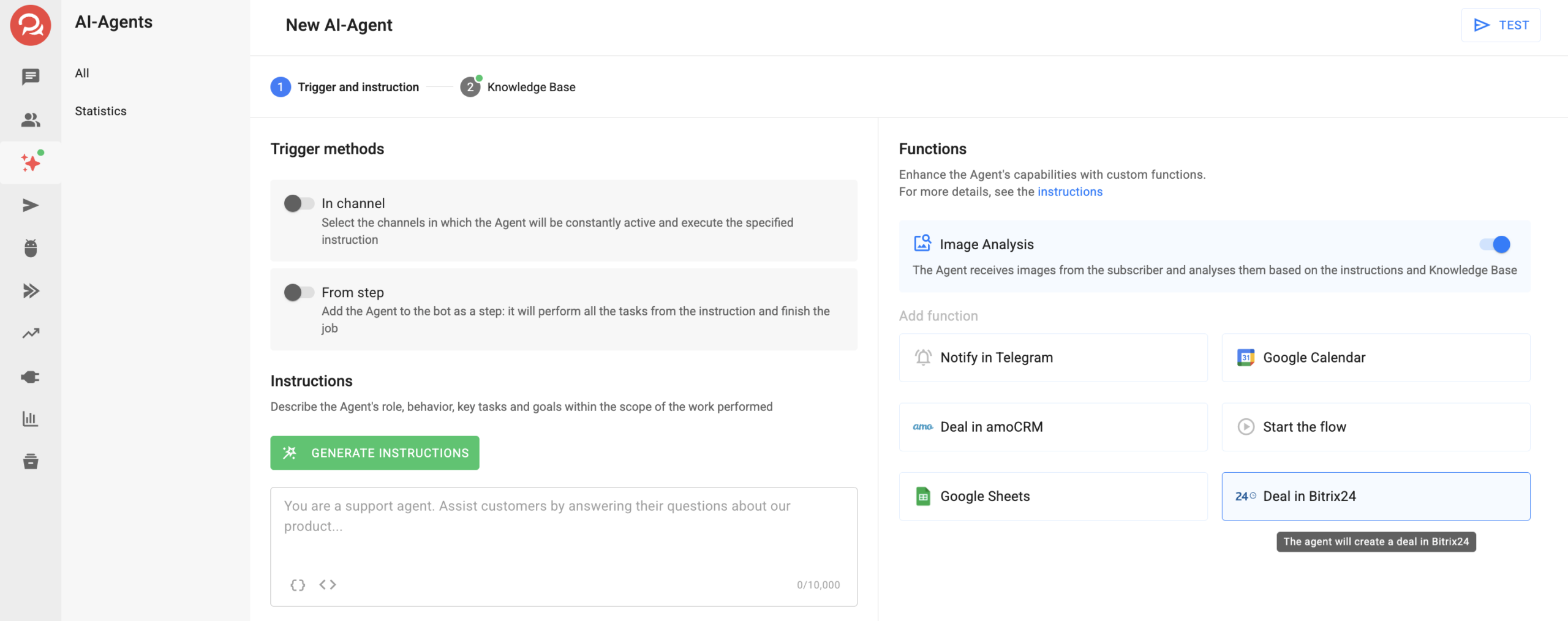Select the AI-Agents sparkle icon in sidebar
Image resolution: width=1568 pixels, height=621 pixels.
click(x=30, y=163)
